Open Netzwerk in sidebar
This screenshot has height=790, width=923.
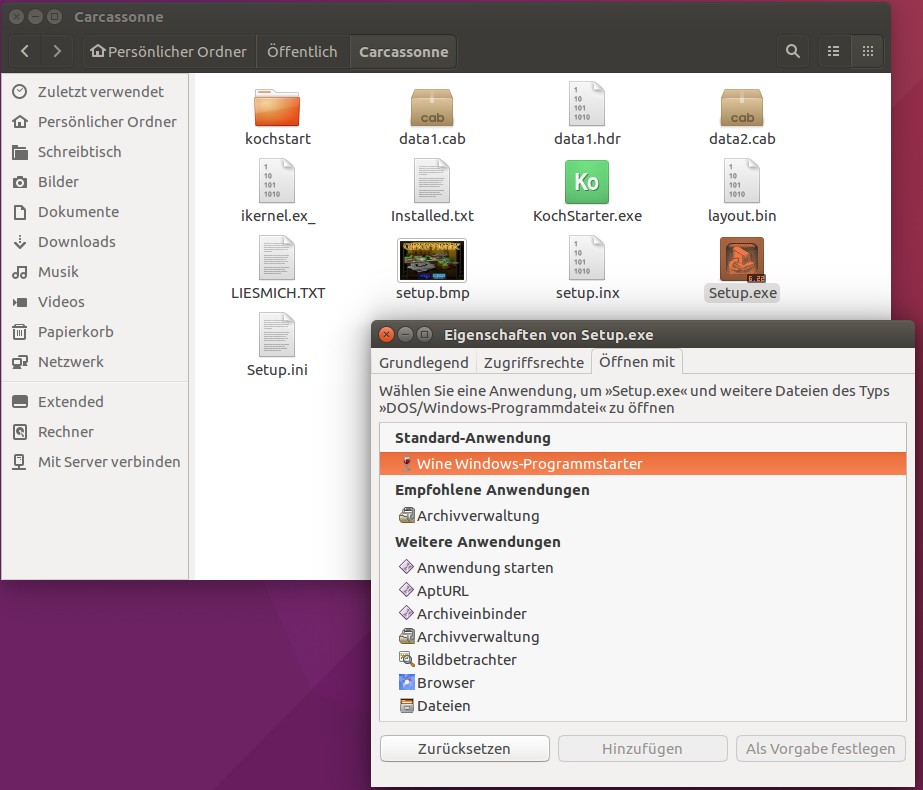tap(95, 362)
